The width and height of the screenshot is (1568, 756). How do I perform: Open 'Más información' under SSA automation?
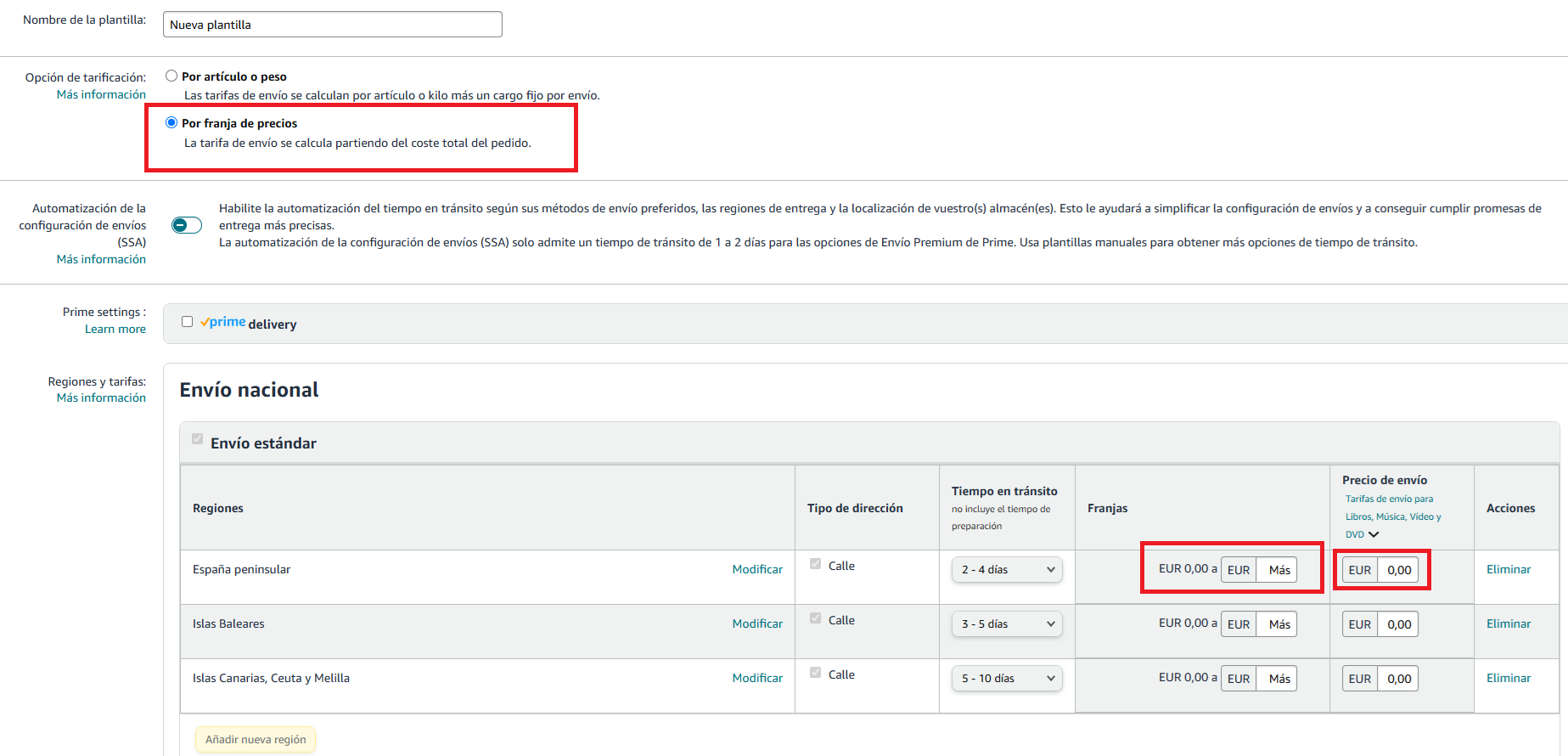pyautogui.click(x=101, y=259)
